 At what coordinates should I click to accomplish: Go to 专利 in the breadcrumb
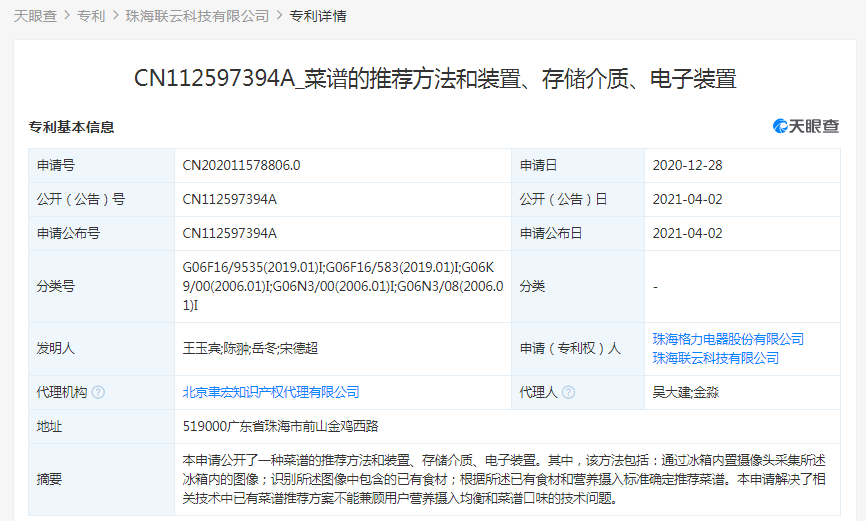[x=91, y=16]
